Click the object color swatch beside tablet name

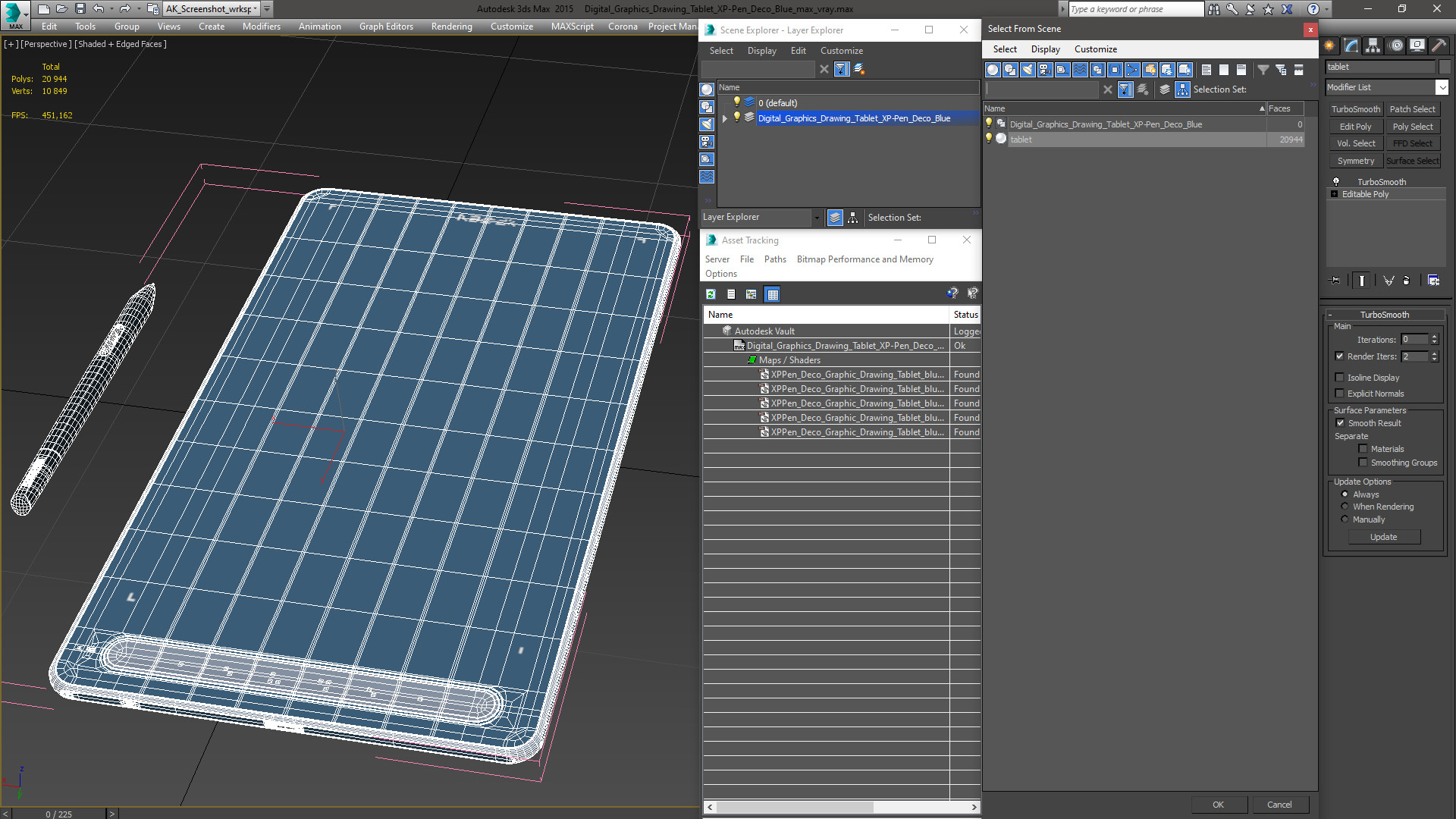[x=1444, y=67]
